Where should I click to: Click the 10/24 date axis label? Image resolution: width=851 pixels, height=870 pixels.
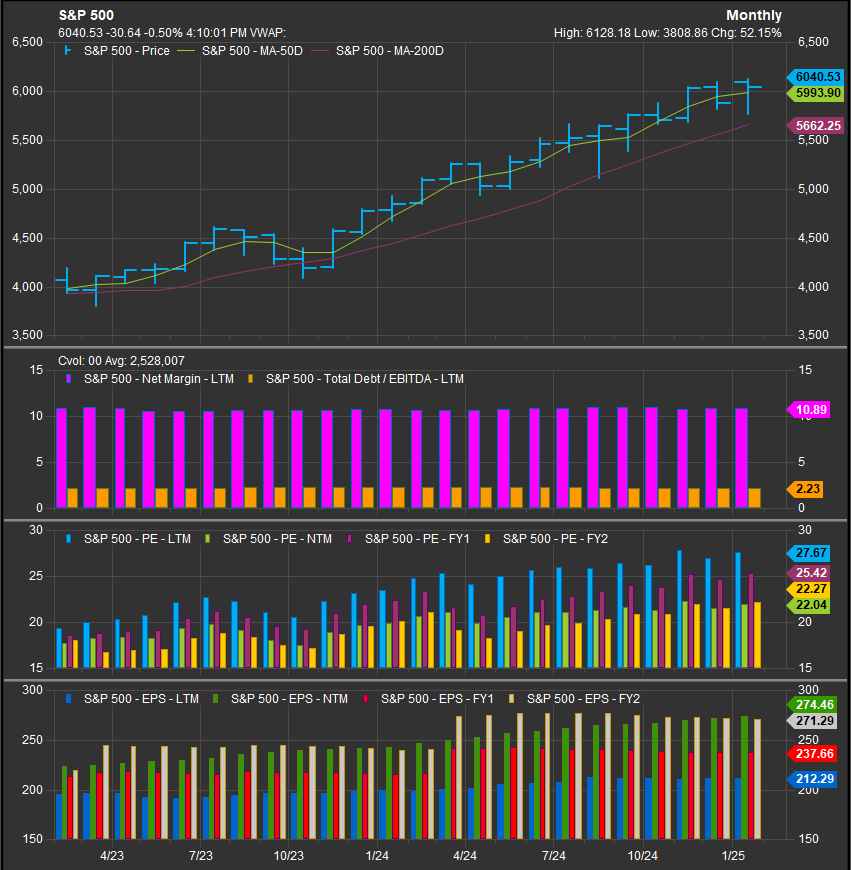point(643,856)
